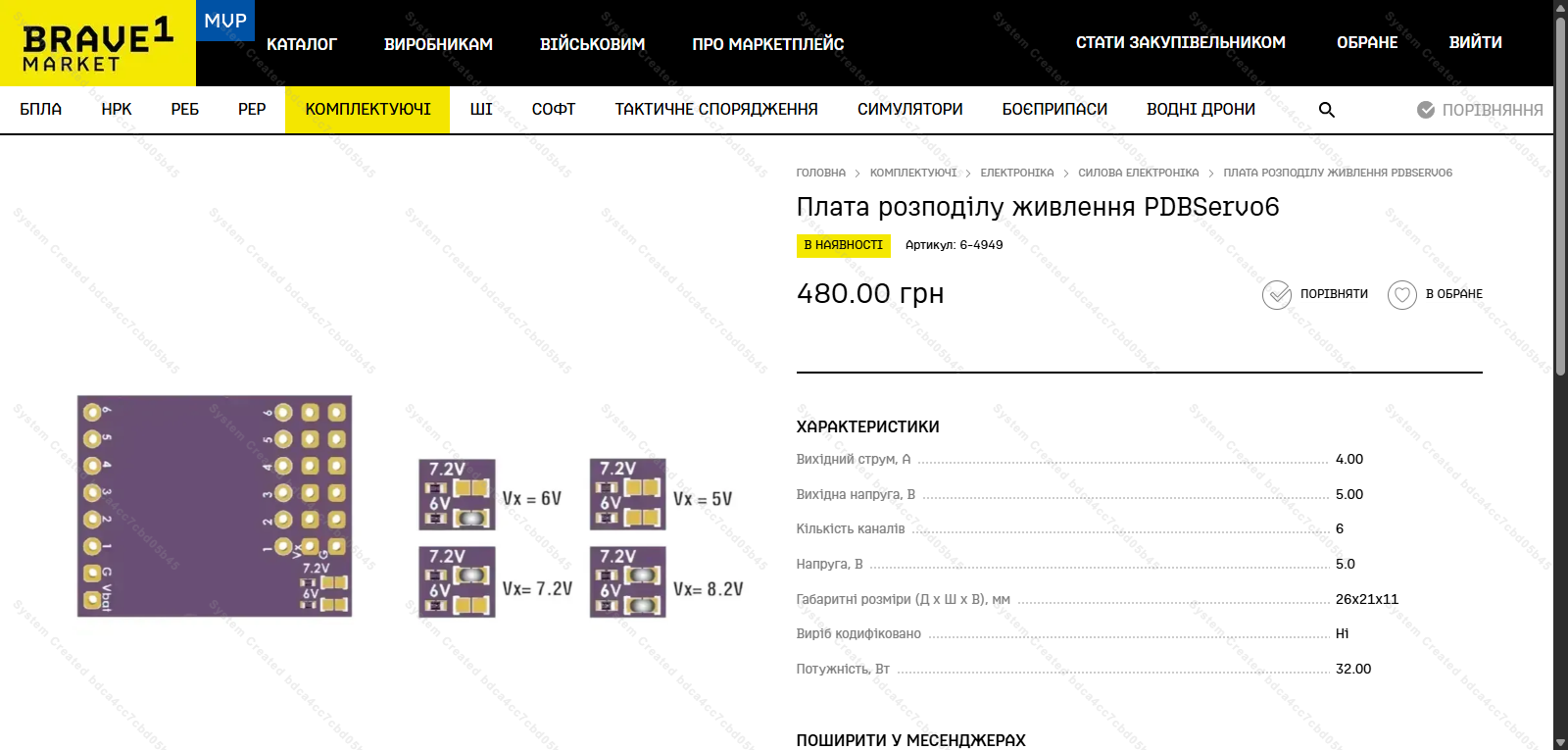Select the КОМПЛЕКТУЮЧІ category tab
This screenshot has height=750, width=1568.
pyautogui.click(x=367, y=109)
